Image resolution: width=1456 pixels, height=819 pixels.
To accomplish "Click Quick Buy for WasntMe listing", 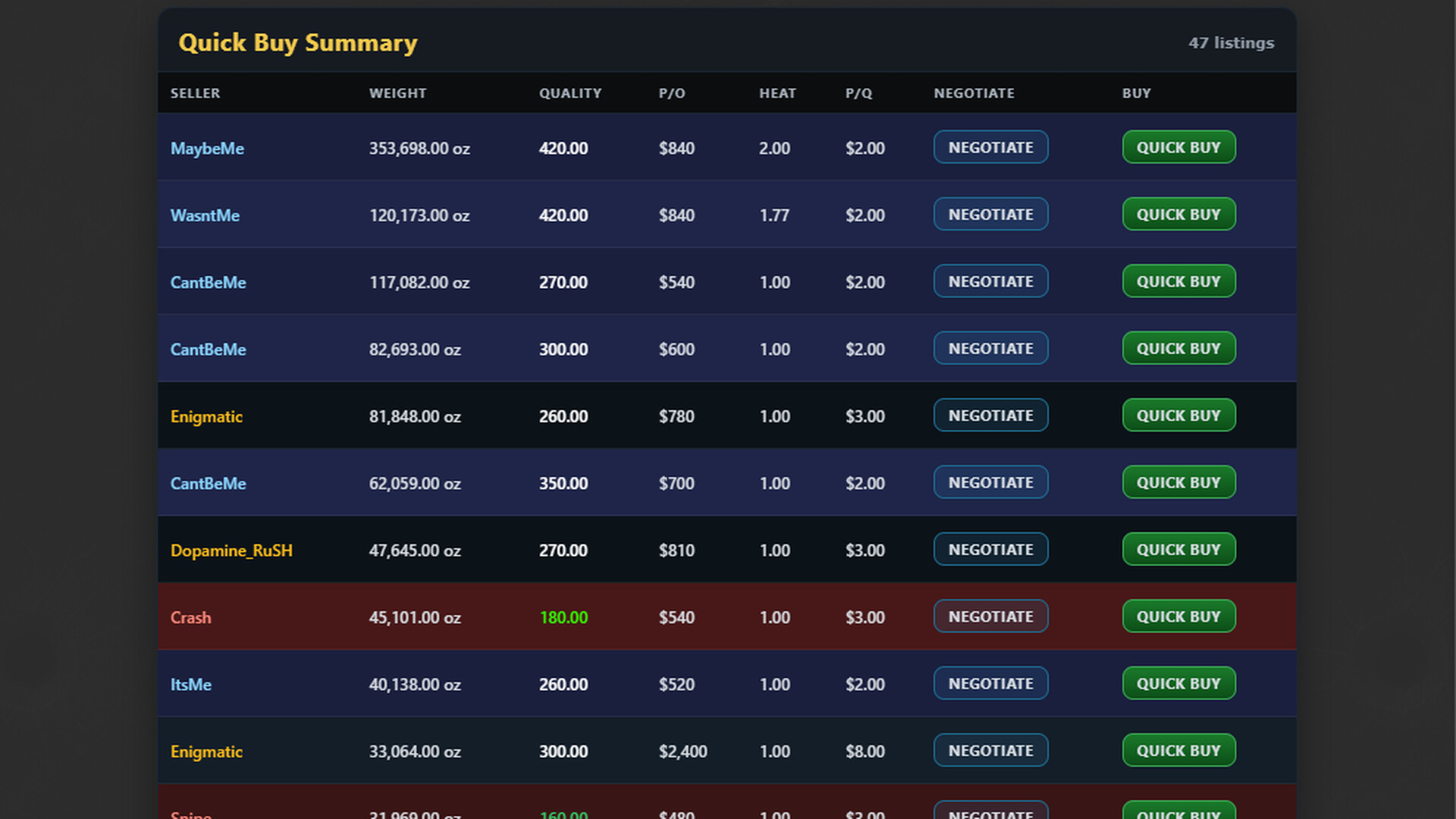I will coord(1178,214).
